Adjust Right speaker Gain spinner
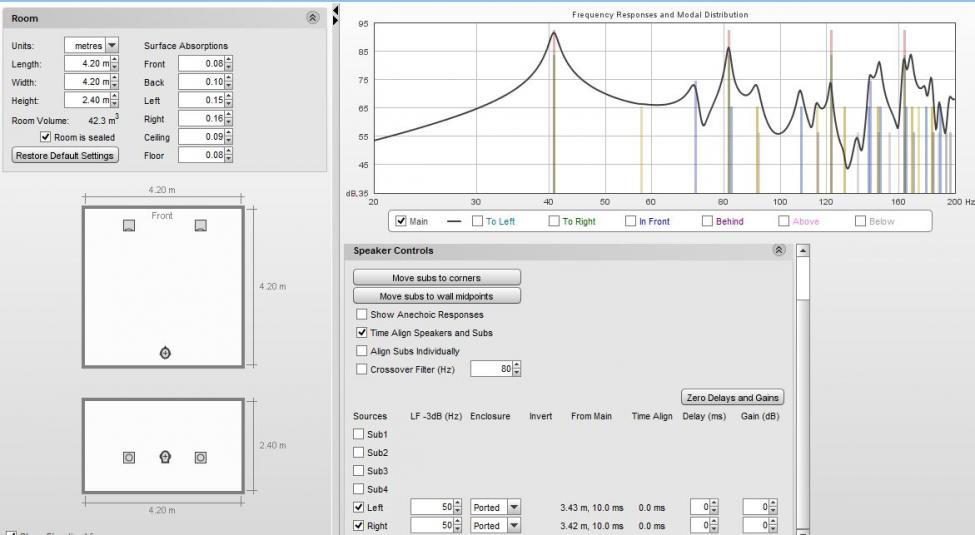Viewport: 975px width, 535px height. coord(773,526)
